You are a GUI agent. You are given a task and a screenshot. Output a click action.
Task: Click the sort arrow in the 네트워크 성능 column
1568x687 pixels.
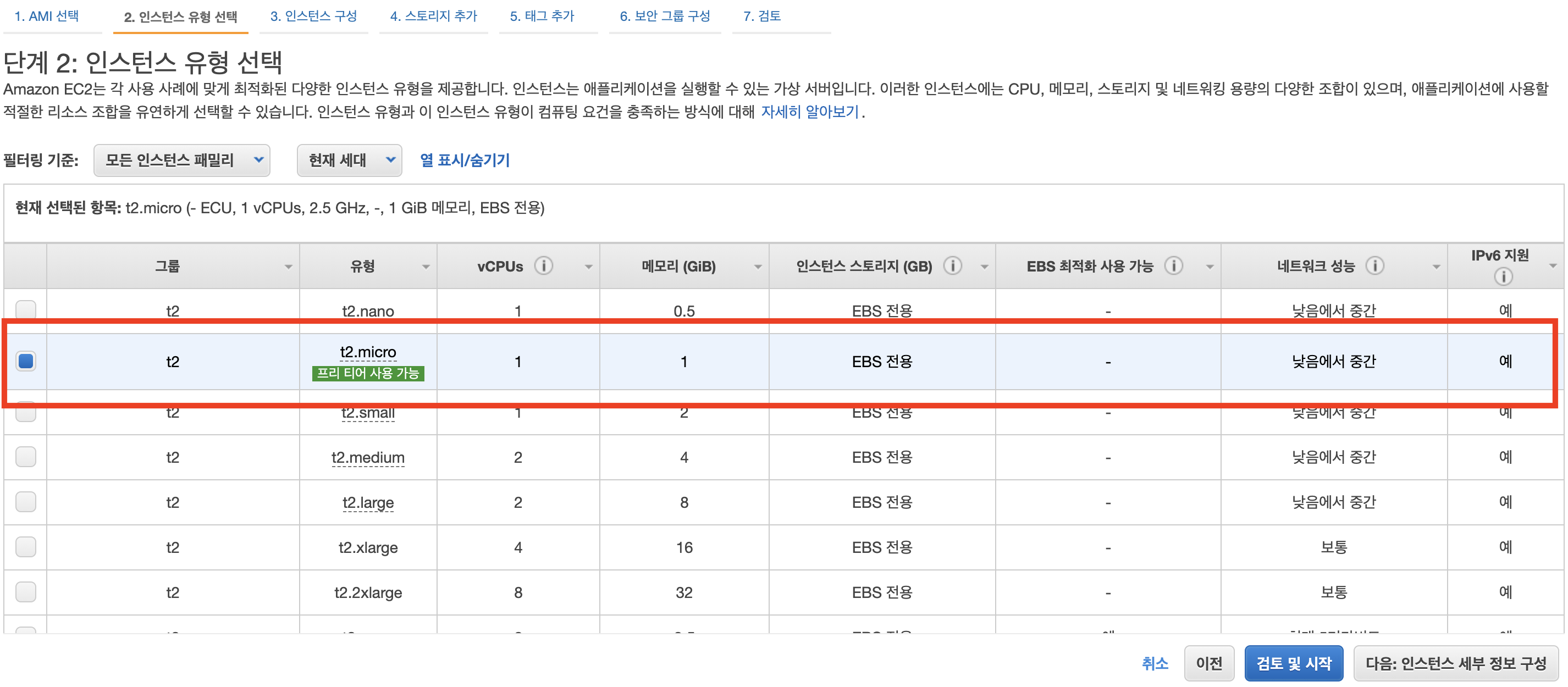(x=1436, y=267)
